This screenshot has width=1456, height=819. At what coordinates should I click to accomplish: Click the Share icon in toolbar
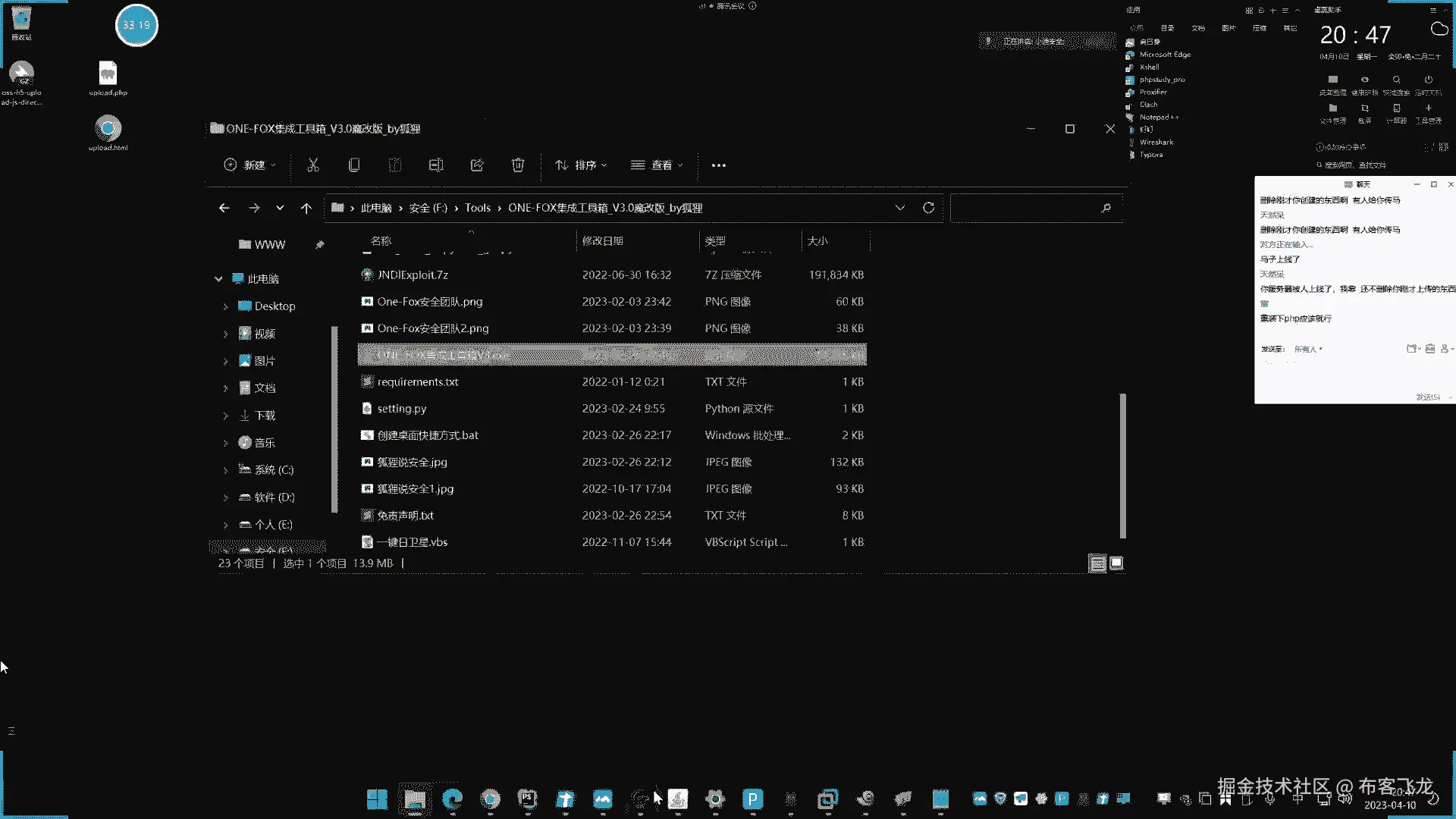[x=477, y=165]
